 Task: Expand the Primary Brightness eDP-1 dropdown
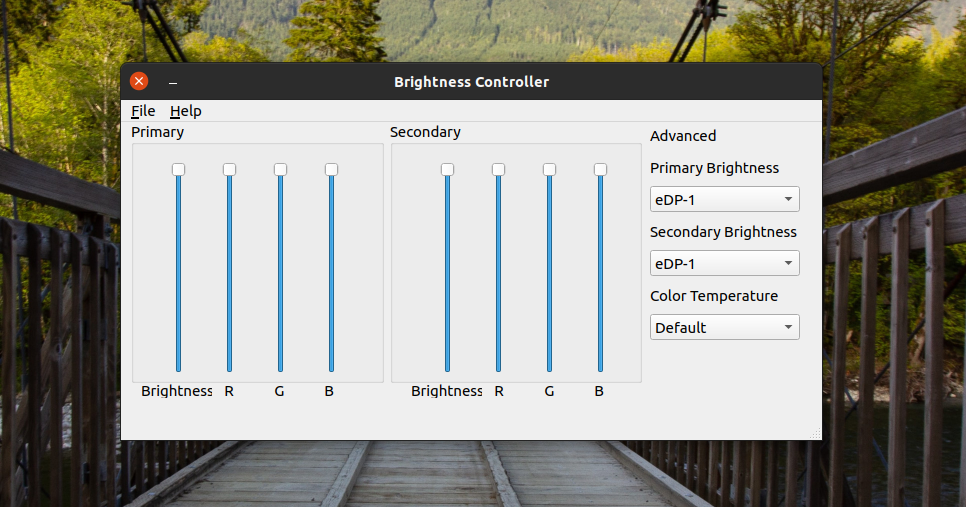[725, 200]
